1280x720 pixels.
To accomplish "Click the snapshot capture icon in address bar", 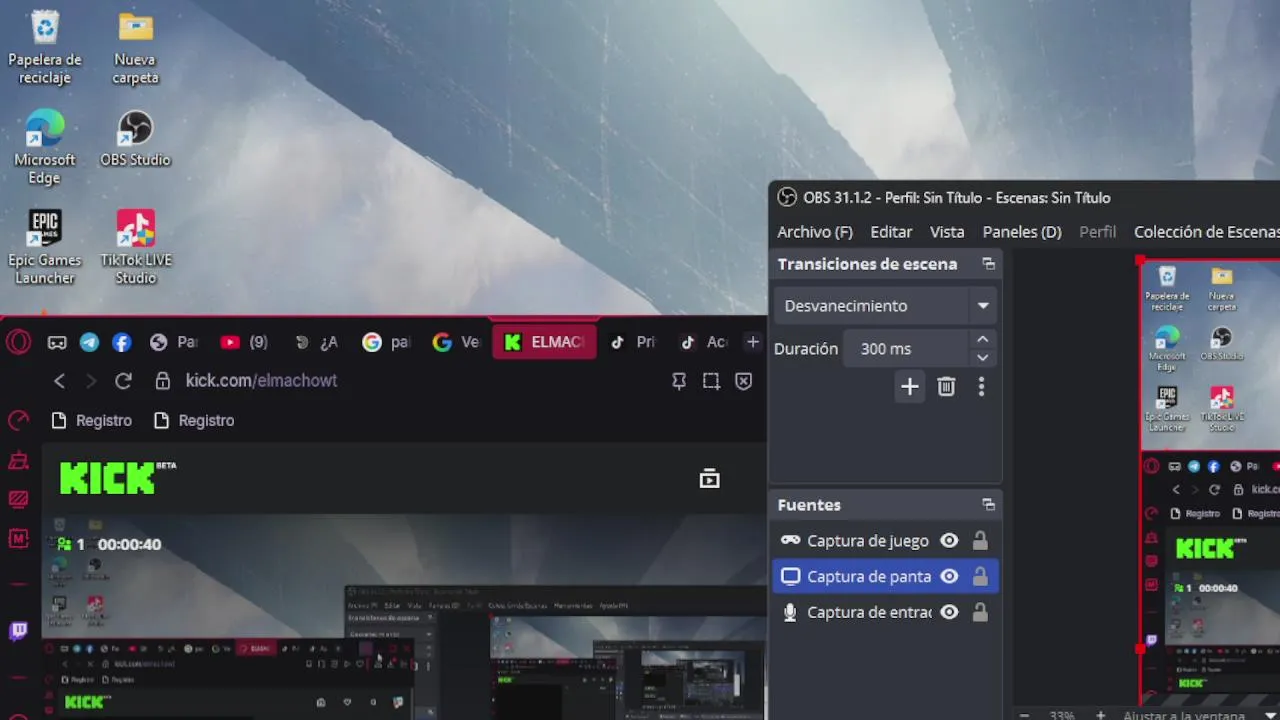I will click(711, 381).
